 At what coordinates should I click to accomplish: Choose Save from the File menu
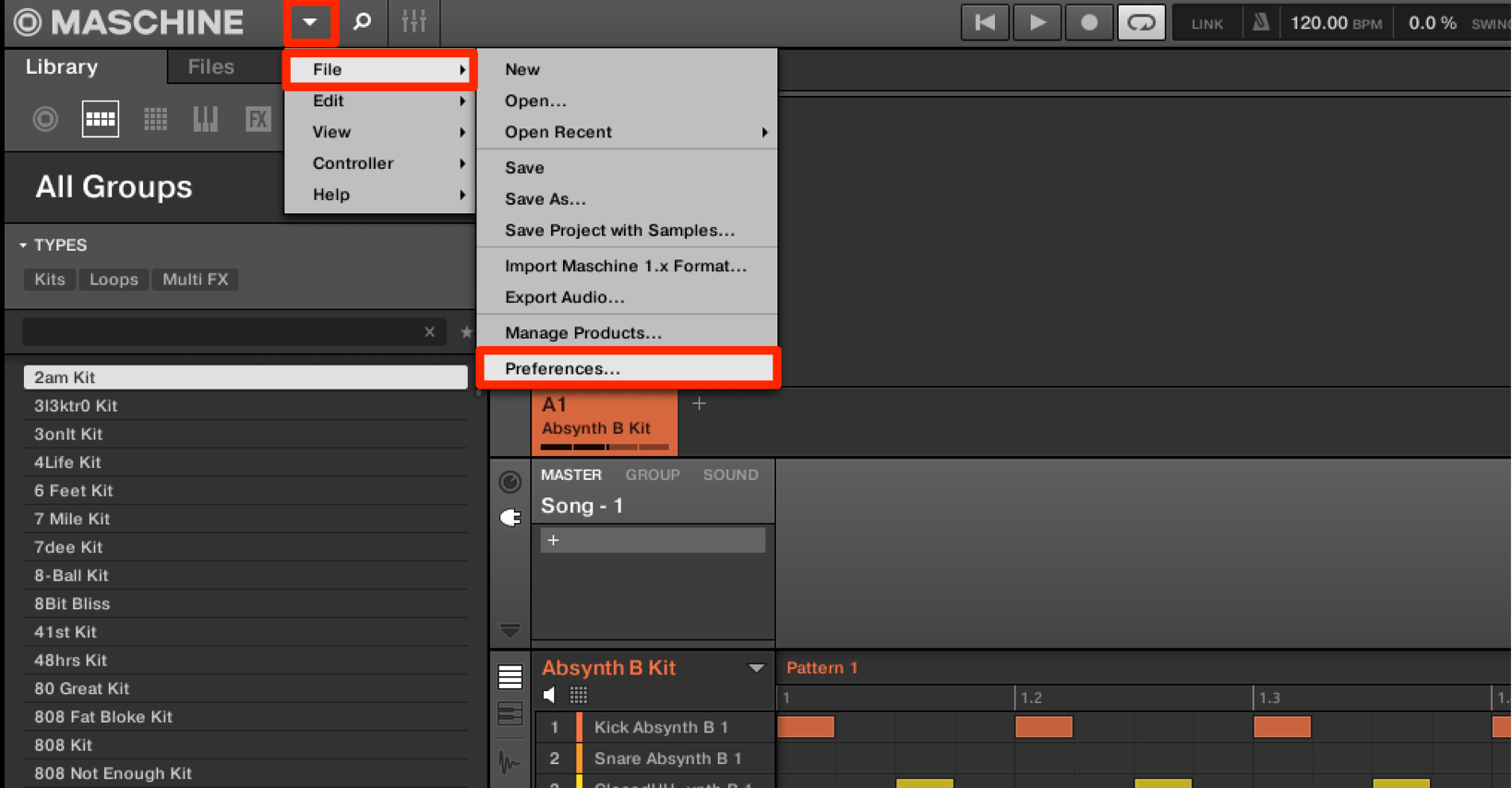coord(627,168)
